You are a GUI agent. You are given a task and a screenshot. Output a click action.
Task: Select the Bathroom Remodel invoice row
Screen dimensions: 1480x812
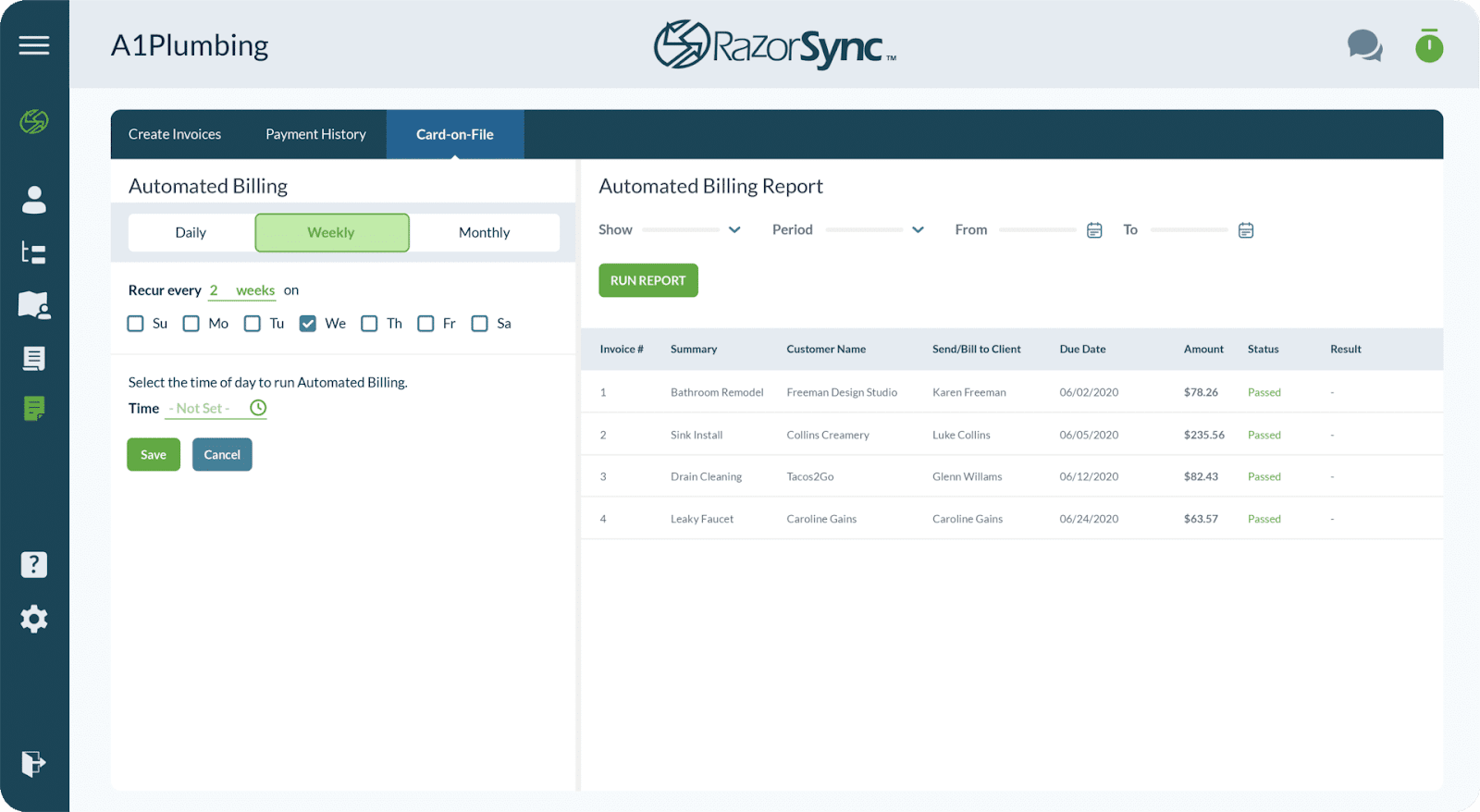point(1012,392)
